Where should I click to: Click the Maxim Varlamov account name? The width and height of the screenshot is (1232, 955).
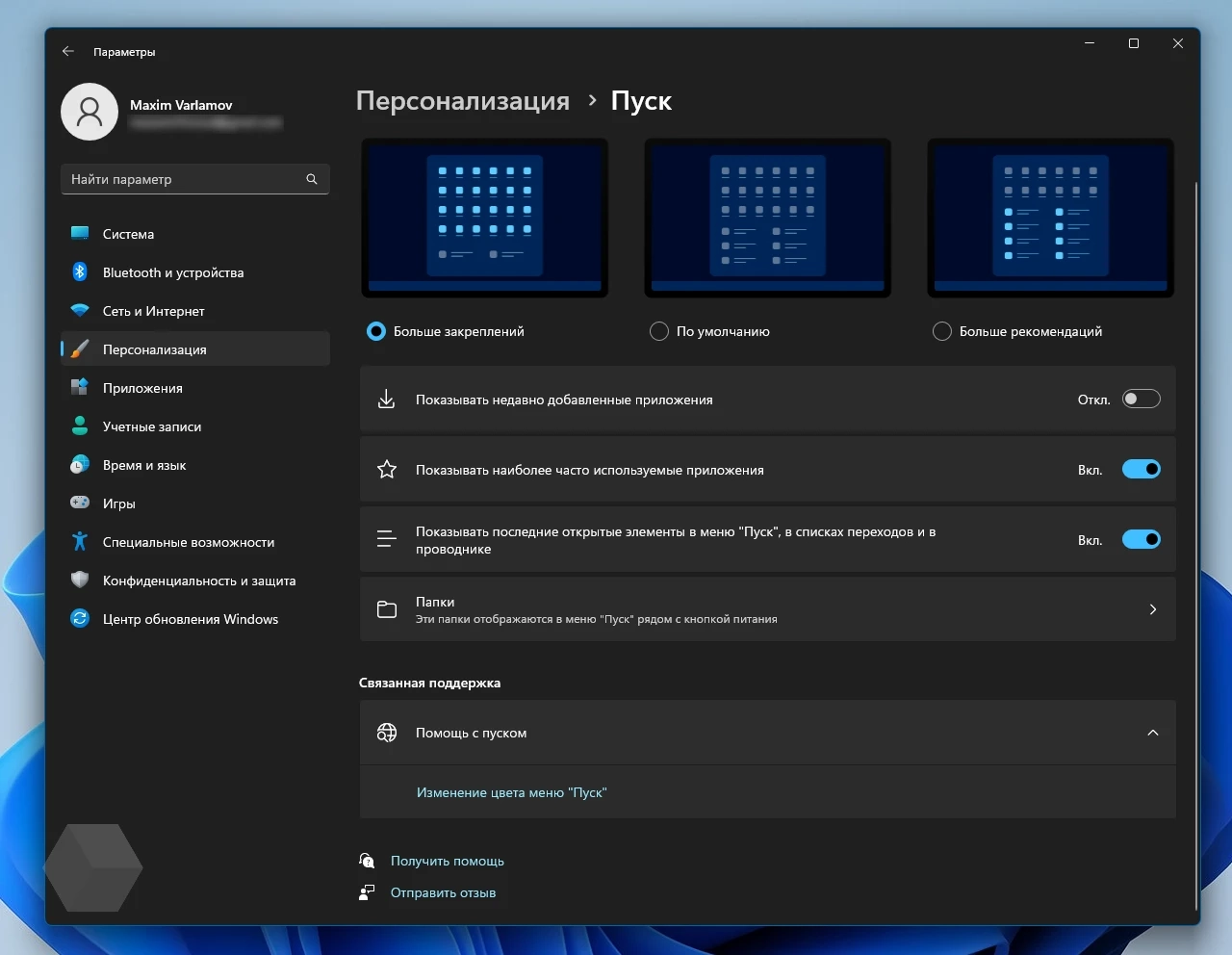181,105
